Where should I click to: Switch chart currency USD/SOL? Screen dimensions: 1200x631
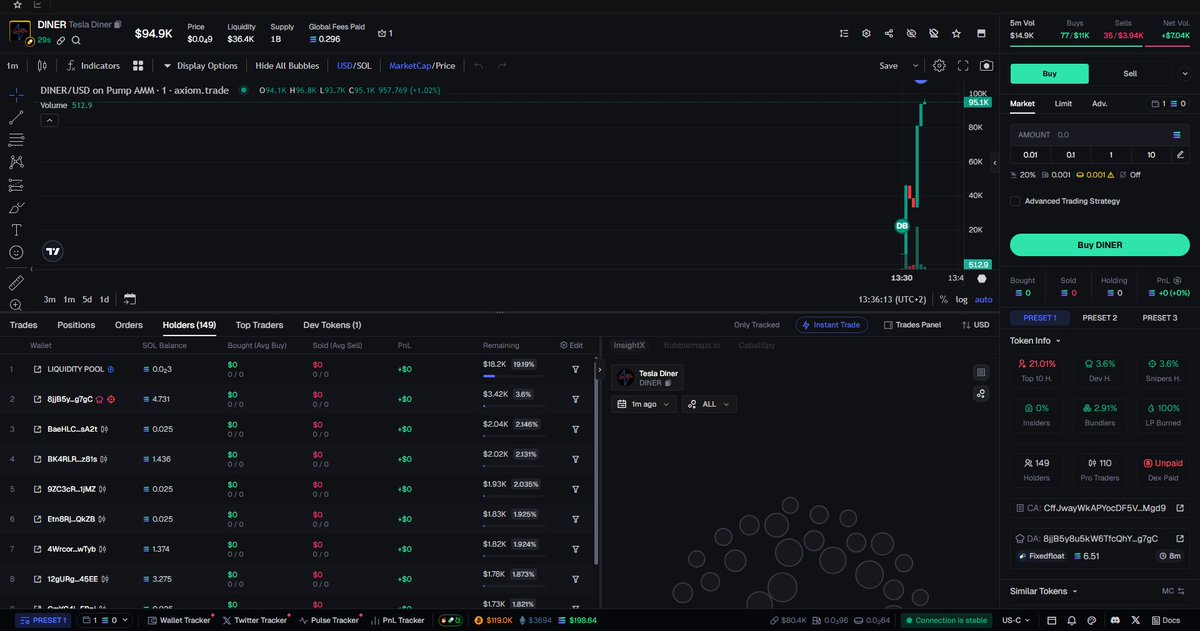(354, 66)
